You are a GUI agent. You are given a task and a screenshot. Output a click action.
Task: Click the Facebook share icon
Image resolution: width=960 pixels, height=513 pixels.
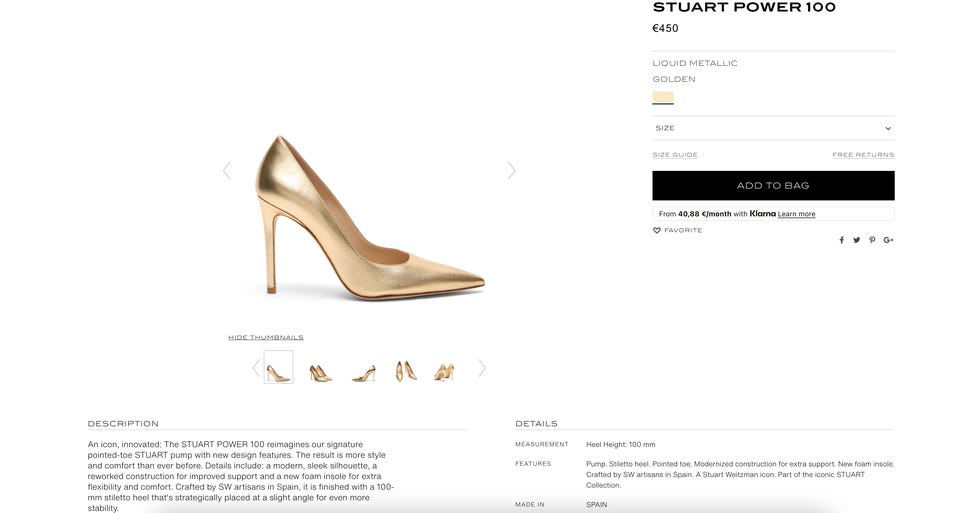[x=841, y=240]
